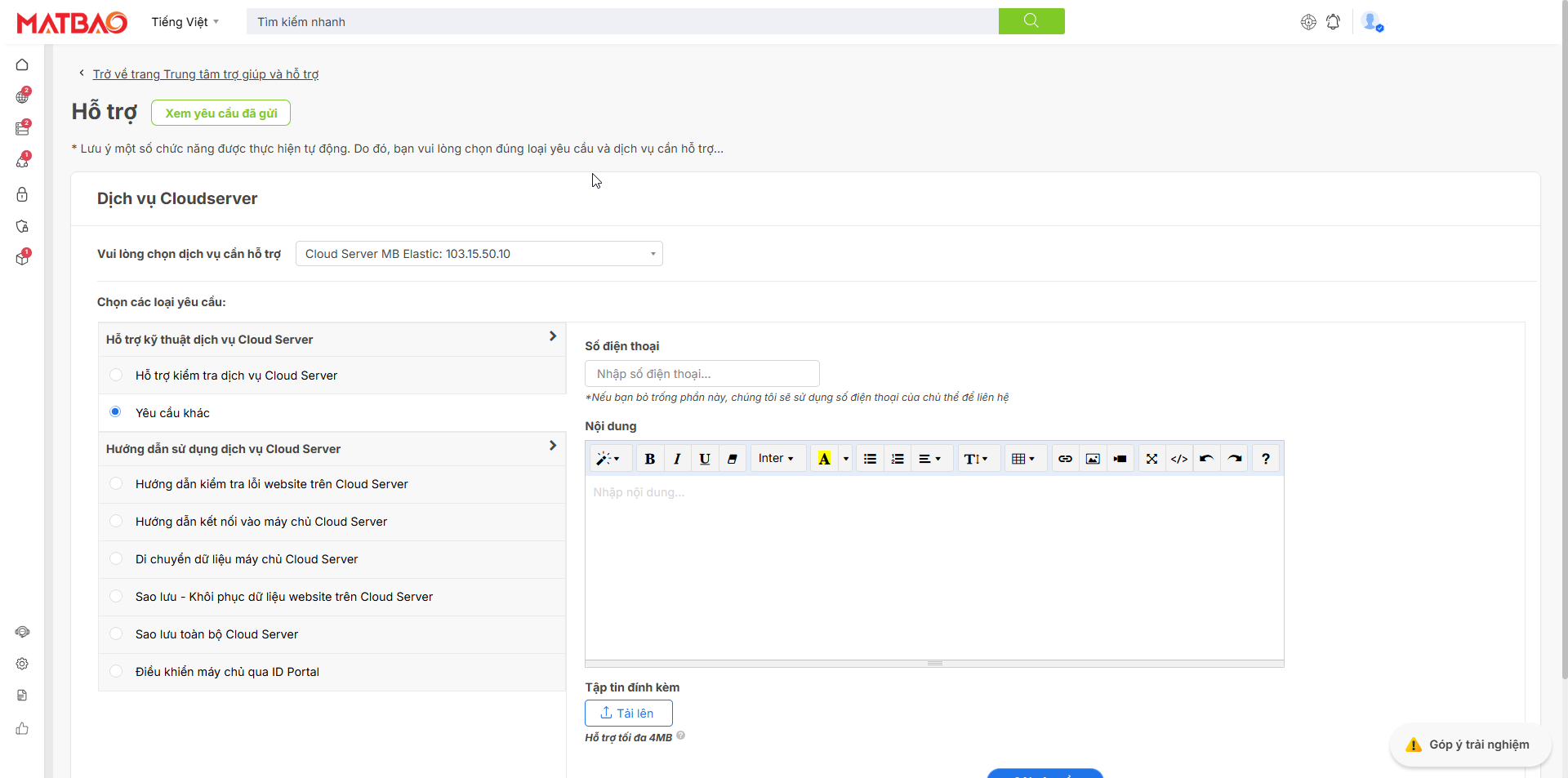Select 'Sao lưu toàn bộ Cloud Server' option
Screen dimensions: 1568x778
tap(116, 634)
